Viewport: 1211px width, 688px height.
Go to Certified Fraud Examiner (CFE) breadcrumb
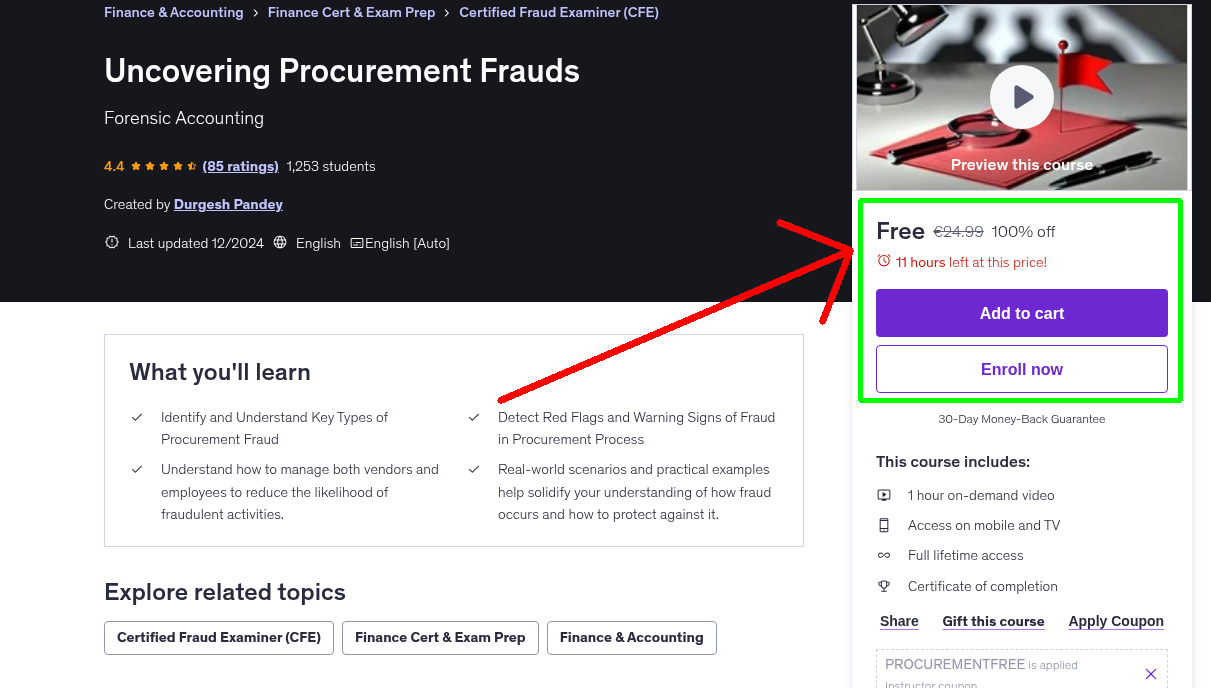[558, 13]
